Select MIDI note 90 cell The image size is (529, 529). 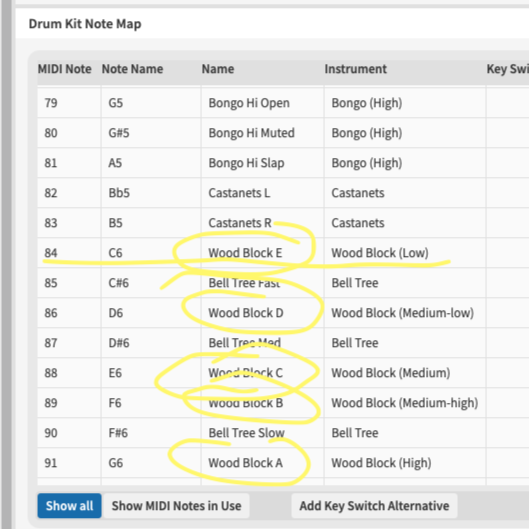click(x=69, y=433)
